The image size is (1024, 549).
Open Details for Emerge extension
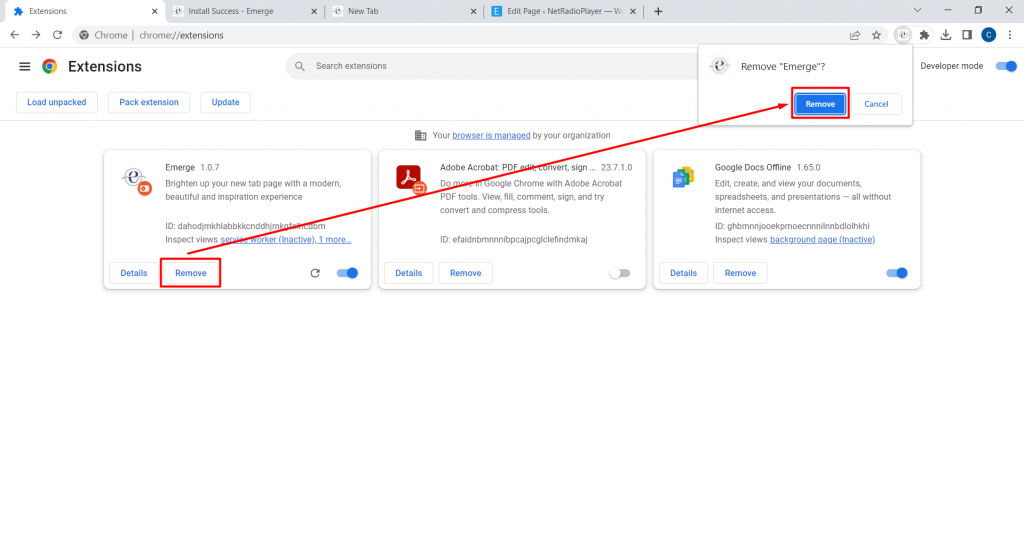pos(134,273)
